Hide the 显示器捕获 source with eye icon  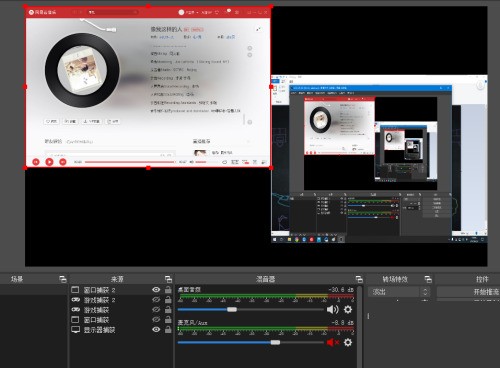coord(156,330)
